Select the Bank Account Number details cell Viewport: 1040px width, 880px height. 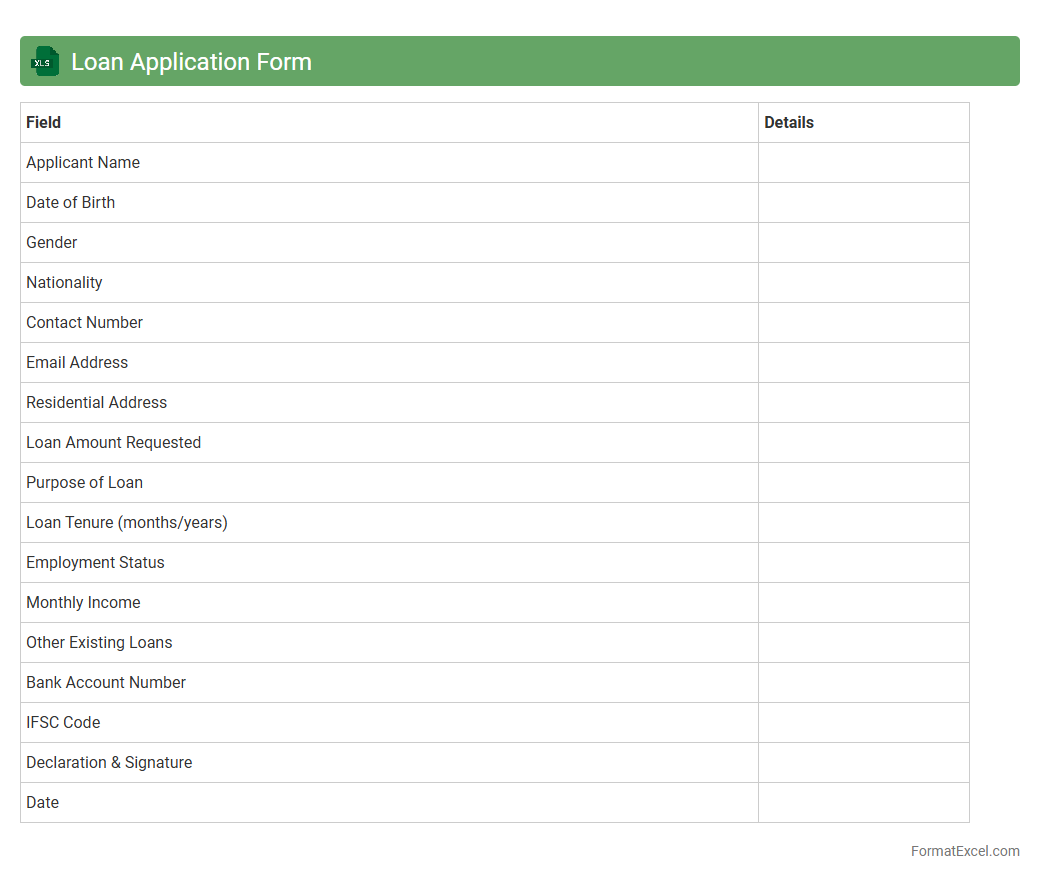[x=863, y=683]
